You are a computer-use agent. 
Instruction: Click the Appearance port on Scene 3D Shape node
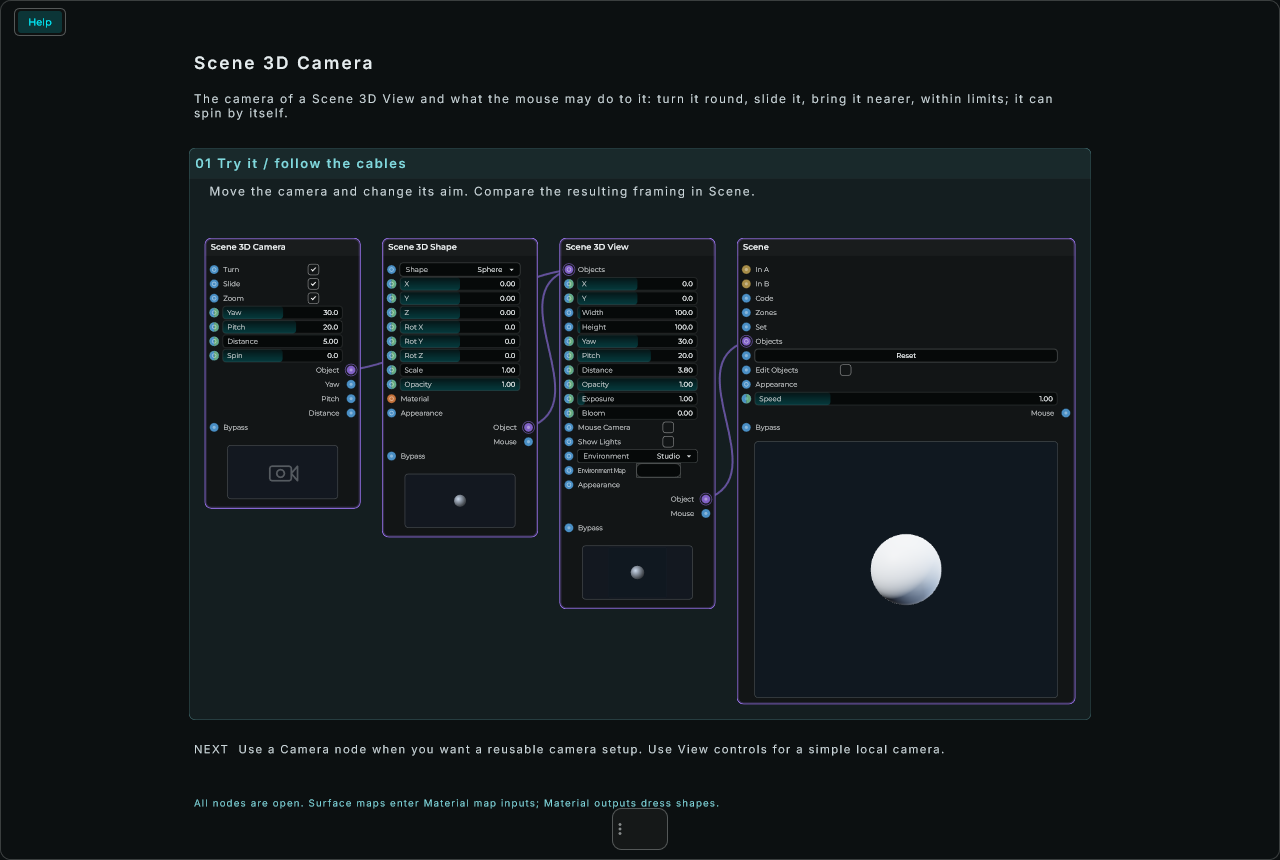click(x=391, y=413)
